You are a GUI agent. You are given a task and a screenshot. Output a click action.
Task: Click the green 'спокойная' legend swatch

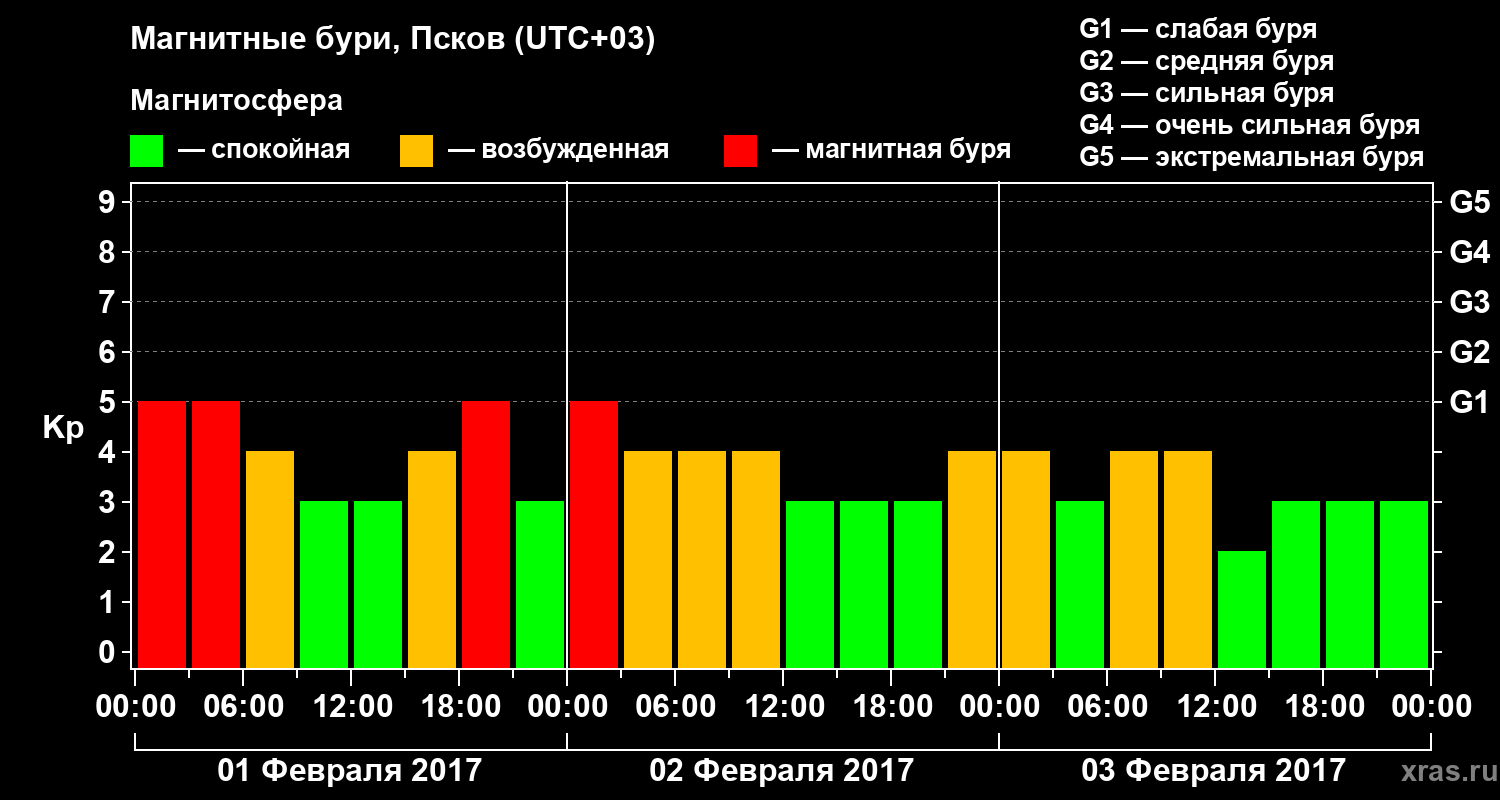coord(146,151)
